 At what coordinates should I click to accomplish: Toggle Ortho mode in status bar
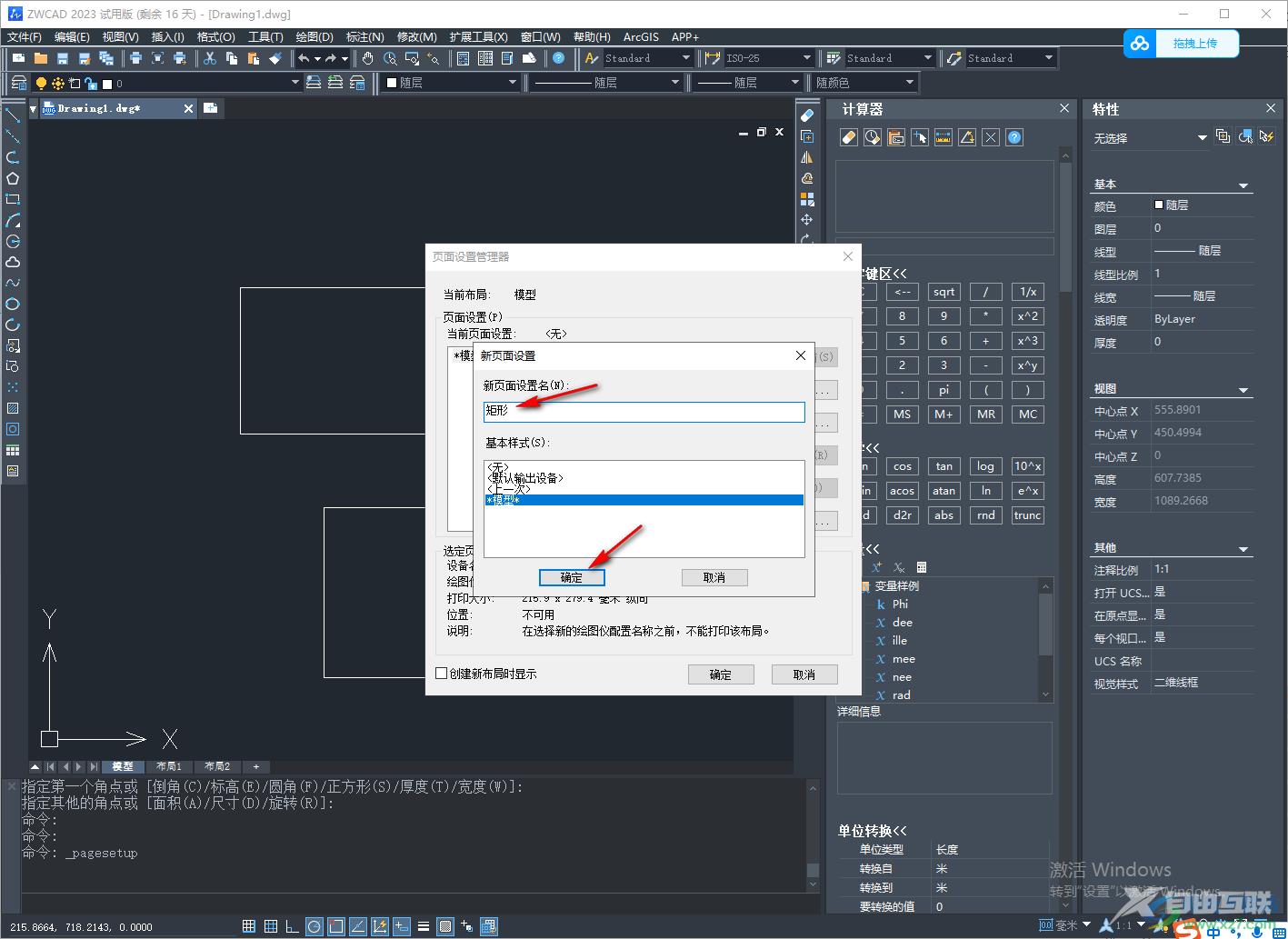click(x=293, y=926)
